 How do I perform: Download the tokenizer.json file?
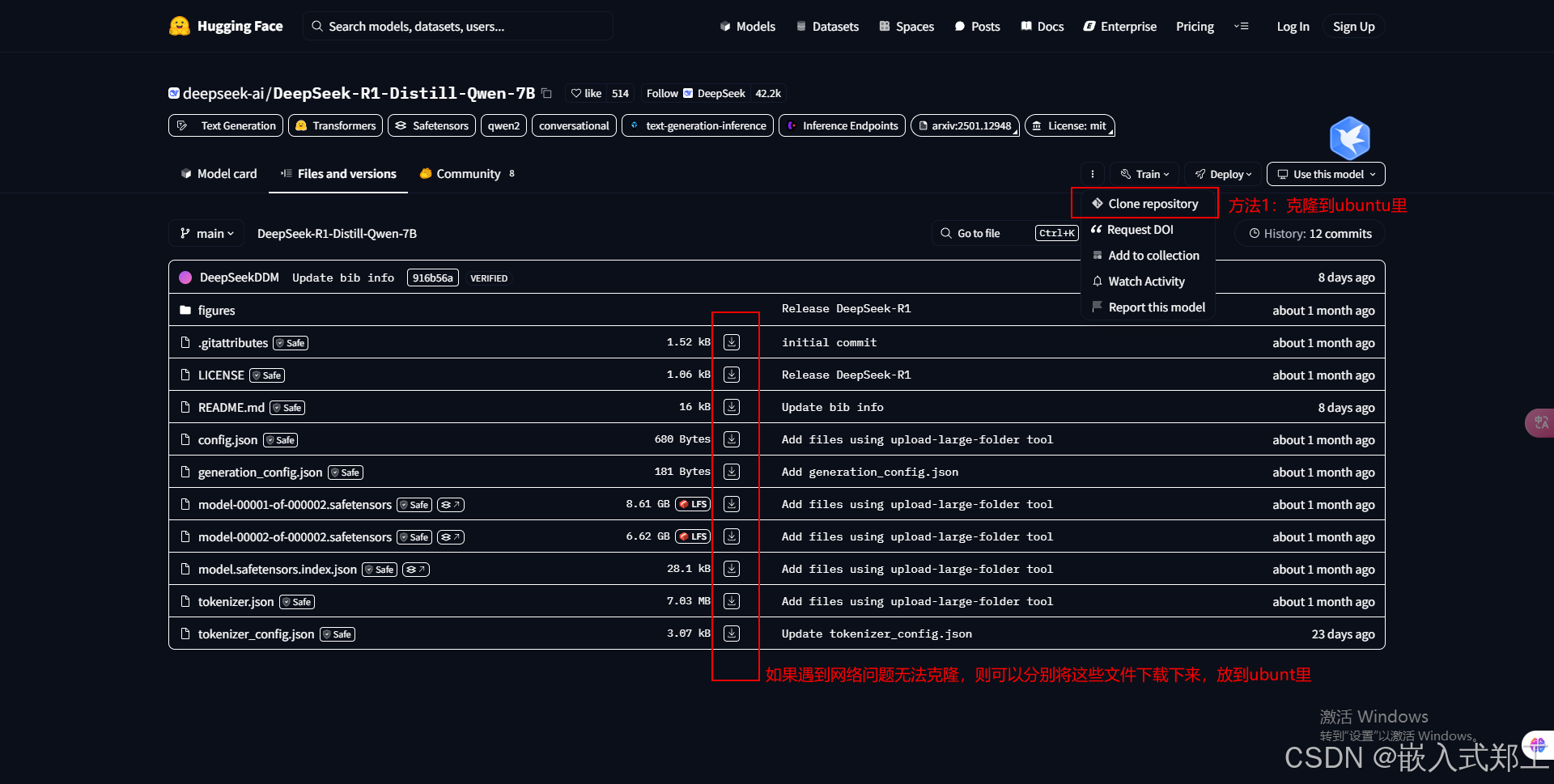click(732, 601)
